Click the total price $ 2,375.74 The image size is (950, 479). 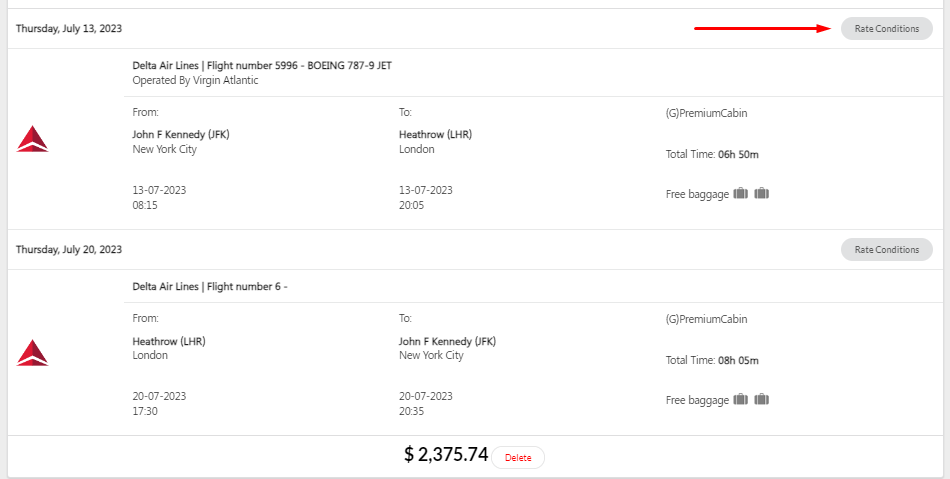click(x=446, y=454)
